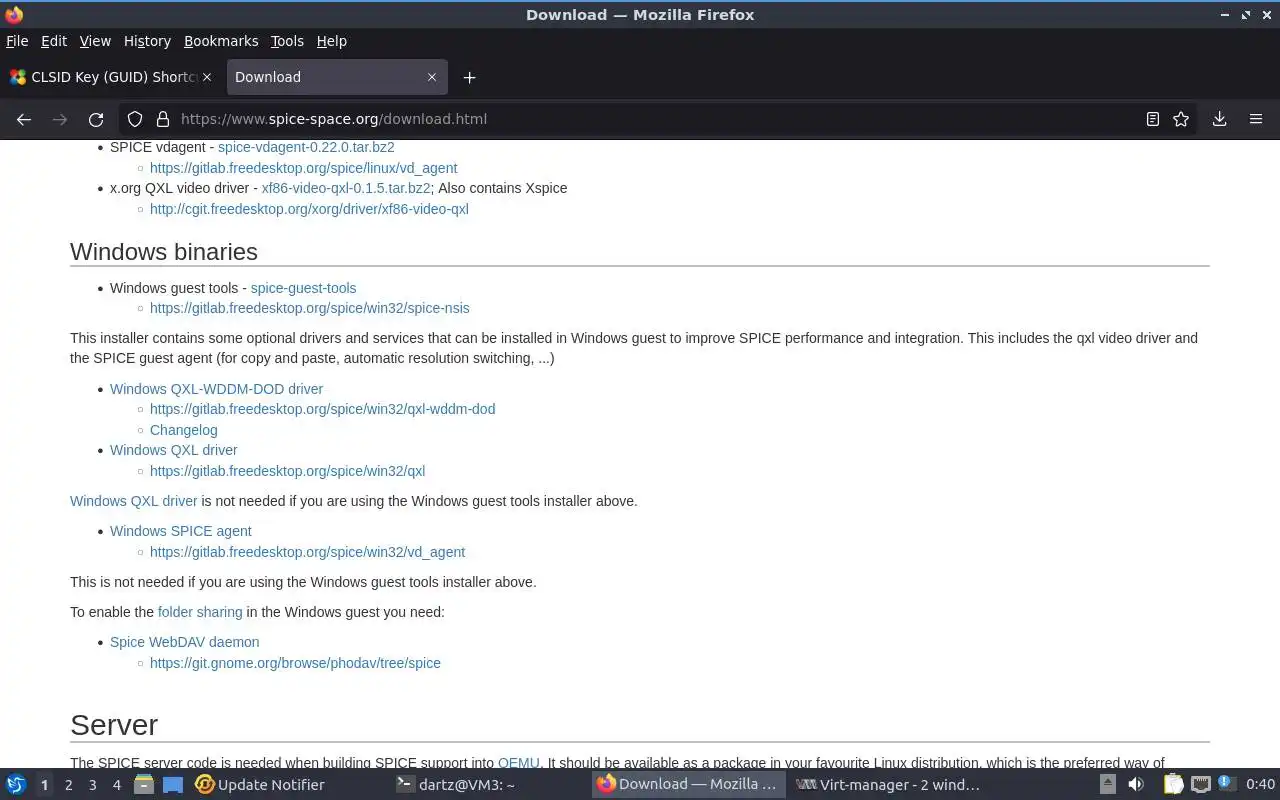The height and width of the screenshot is (800, 1280).
Task: Open the View menu
Action: (x=95, y=41)
